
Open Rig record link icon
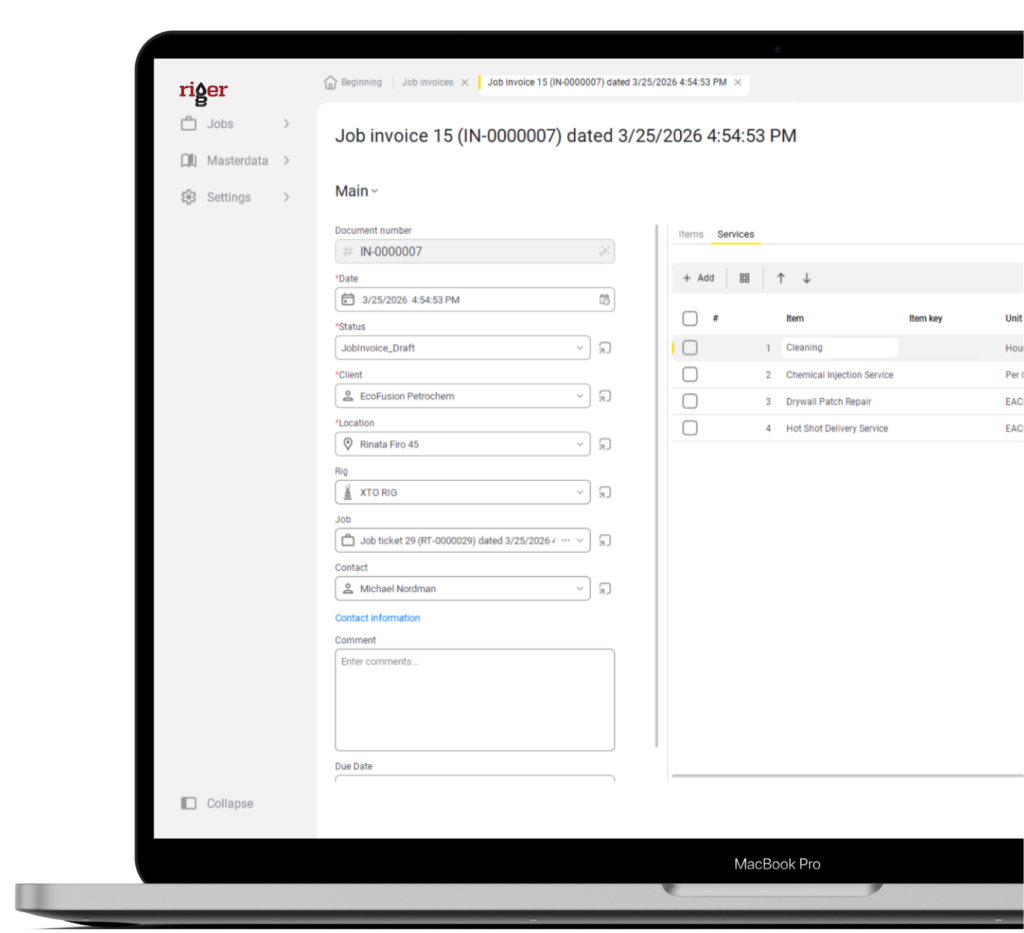tap(605, 493)
